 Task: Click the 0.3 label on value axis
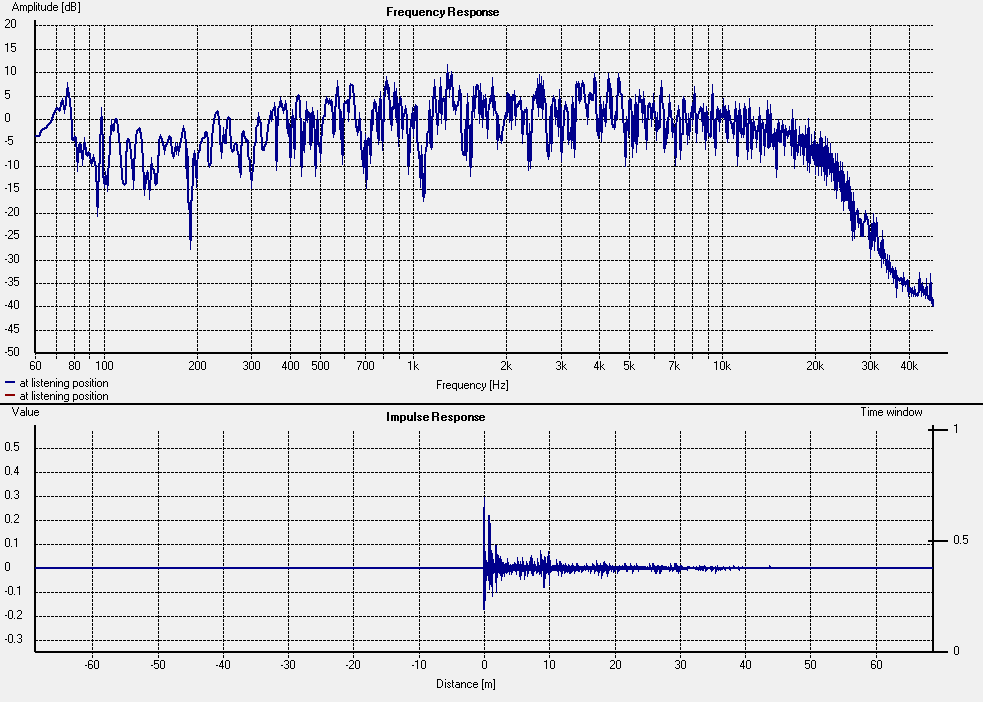[x=12, y=495]
